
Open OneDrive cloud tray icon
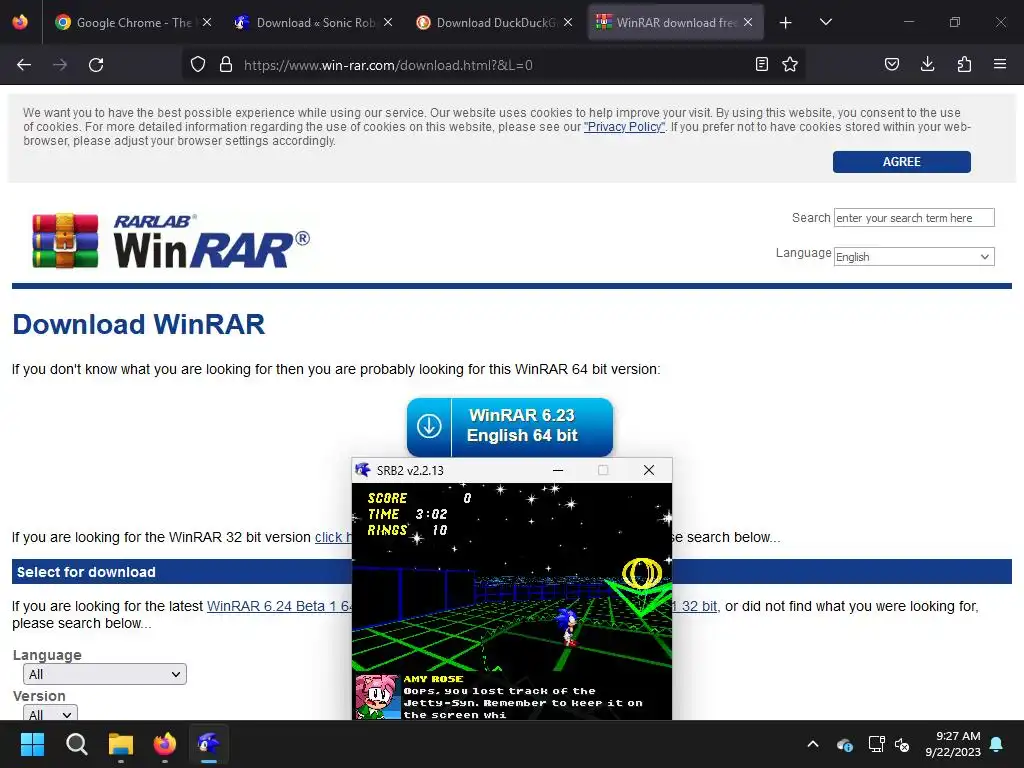pos(844,744)
